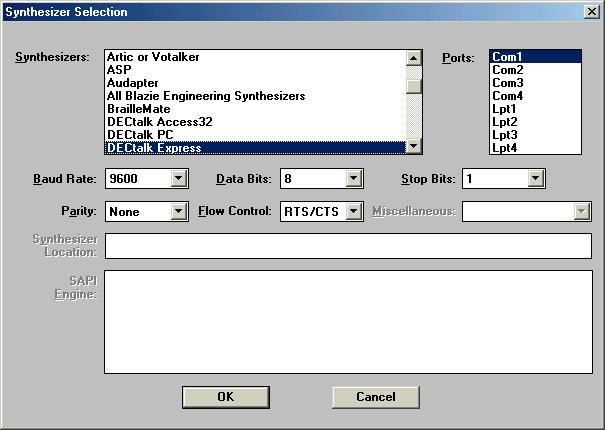Expand the Parity dropdown arrow
This screenshot has width=605, height=430.
click(x=179, y=211)
